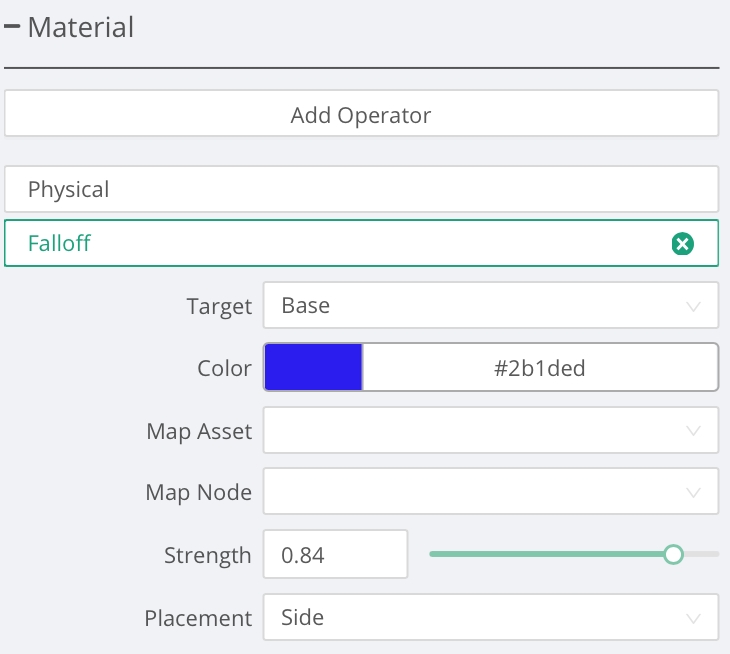The width and height of the screenshot is (730, 654).
Task: Click the grey unfilled end of Strength slider
Action: tap(702, 554)
